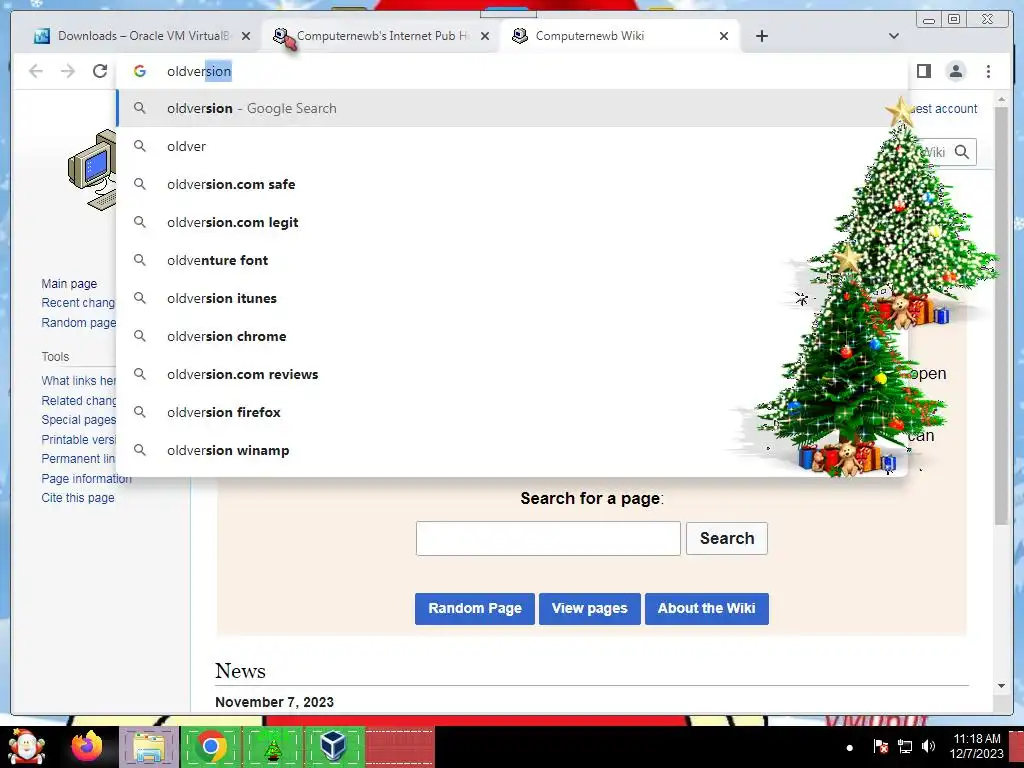Open the guest profile icon
This screenshot has height=768, width=1024.
(x=956, y=71)
